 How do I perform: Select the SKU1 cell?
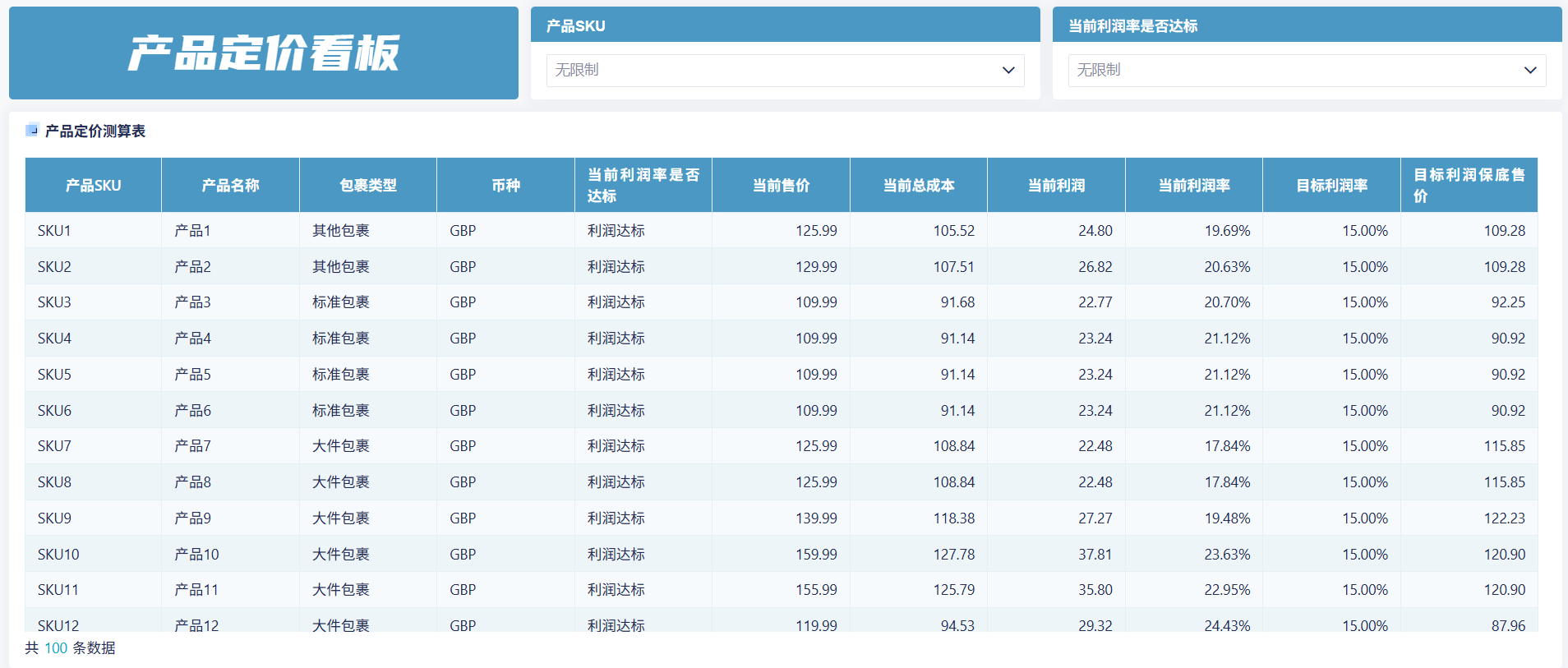(94, 231)
